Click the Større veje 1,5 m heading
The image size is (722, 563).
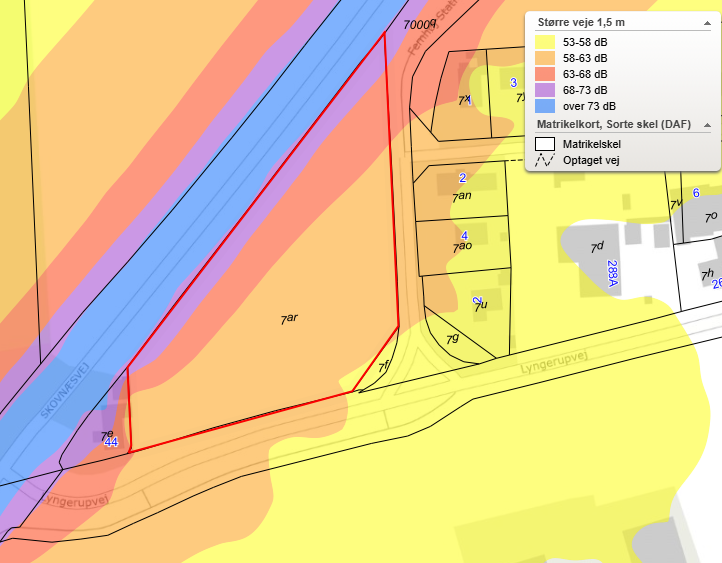click(582, 21)
